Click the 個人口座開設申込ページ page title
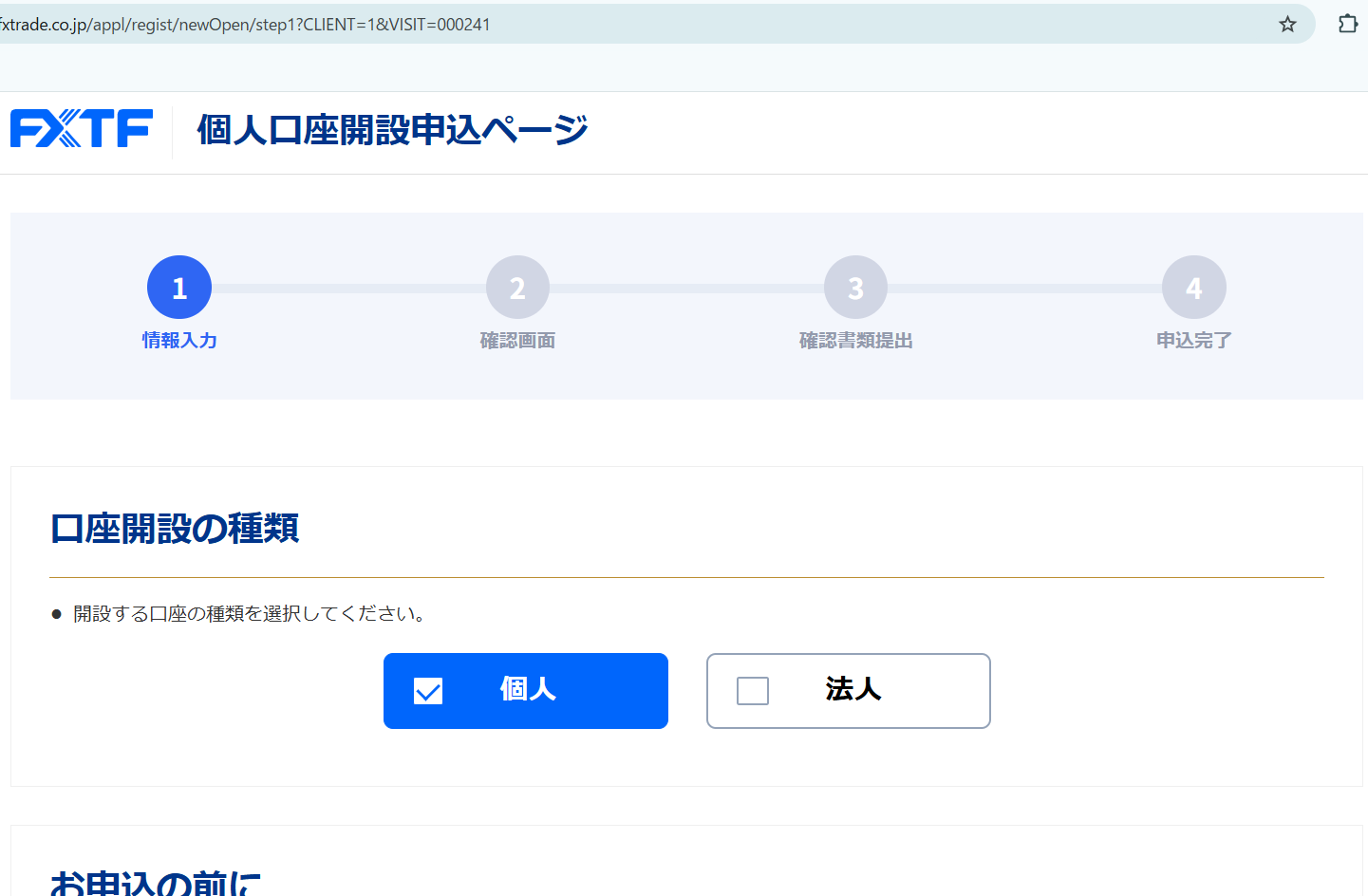 pos(390,130)
